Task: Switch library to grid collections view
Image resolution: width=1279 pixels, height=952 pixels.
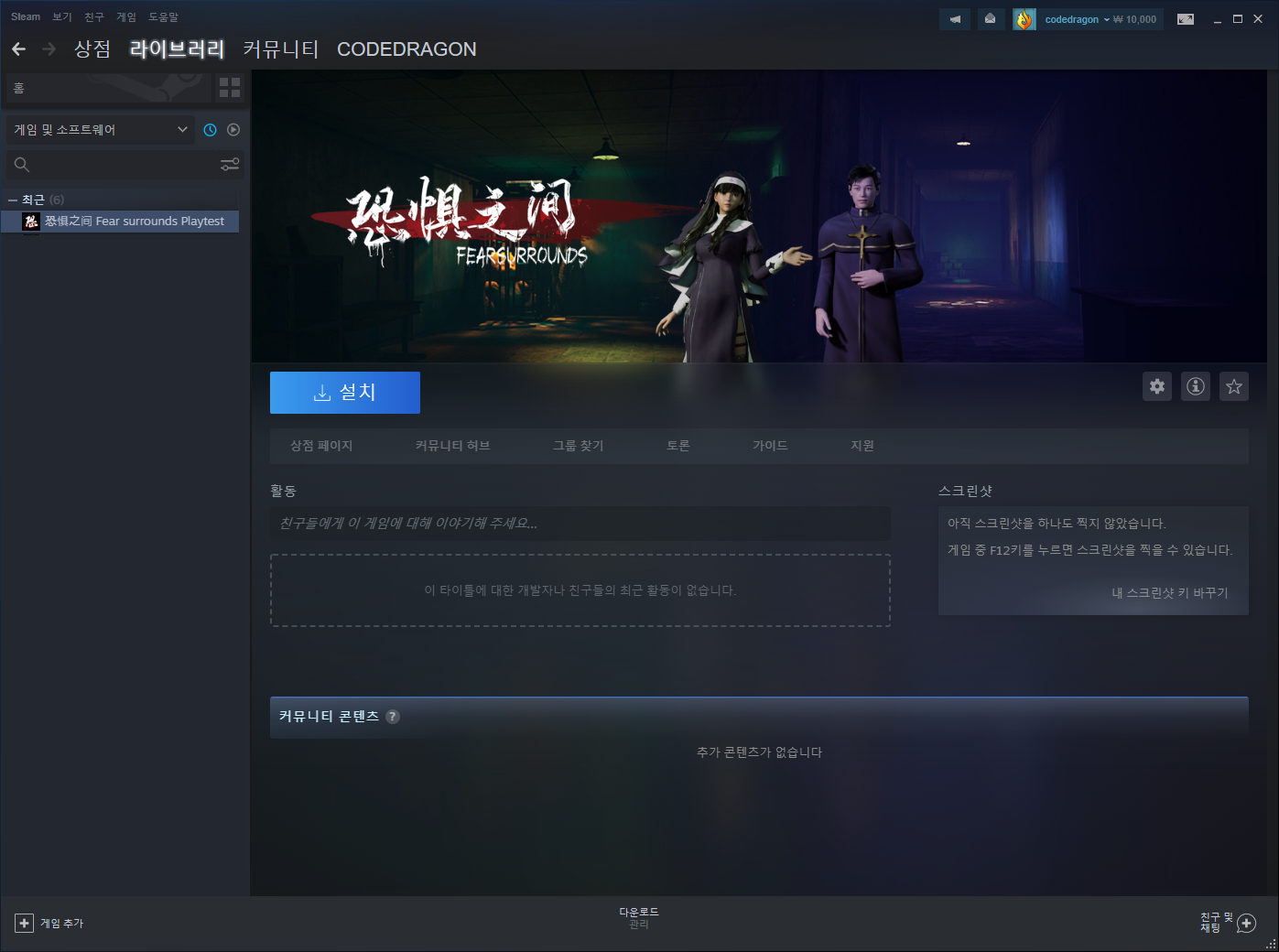Action: [230, 88]
